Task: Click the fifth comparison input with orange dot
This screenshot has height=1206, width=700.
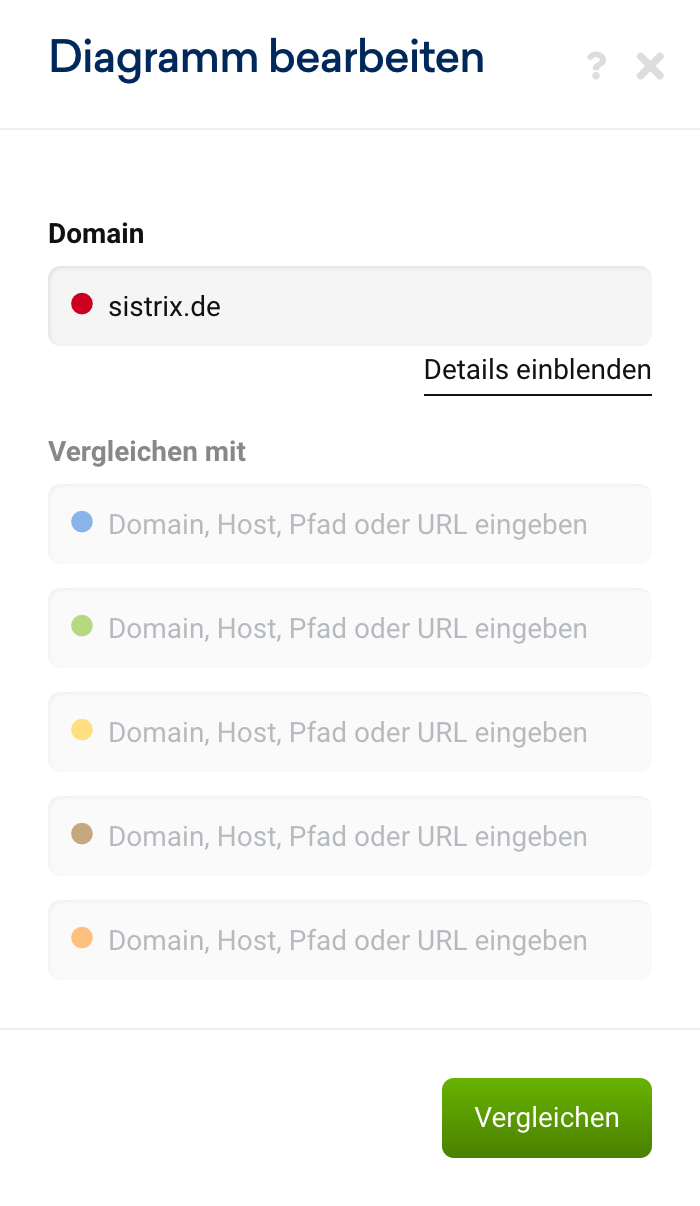Action: point(370,940)
